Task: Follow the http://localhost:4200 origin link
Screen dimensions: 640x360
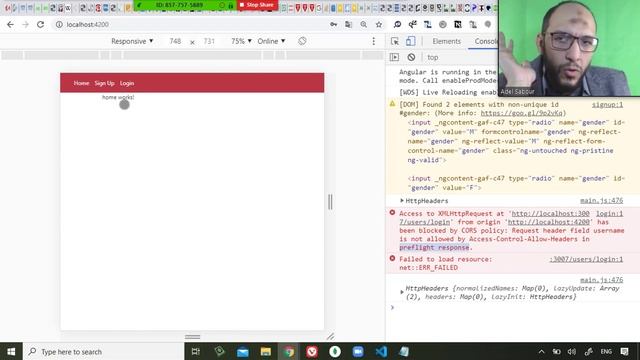Action: click(549, 222)
